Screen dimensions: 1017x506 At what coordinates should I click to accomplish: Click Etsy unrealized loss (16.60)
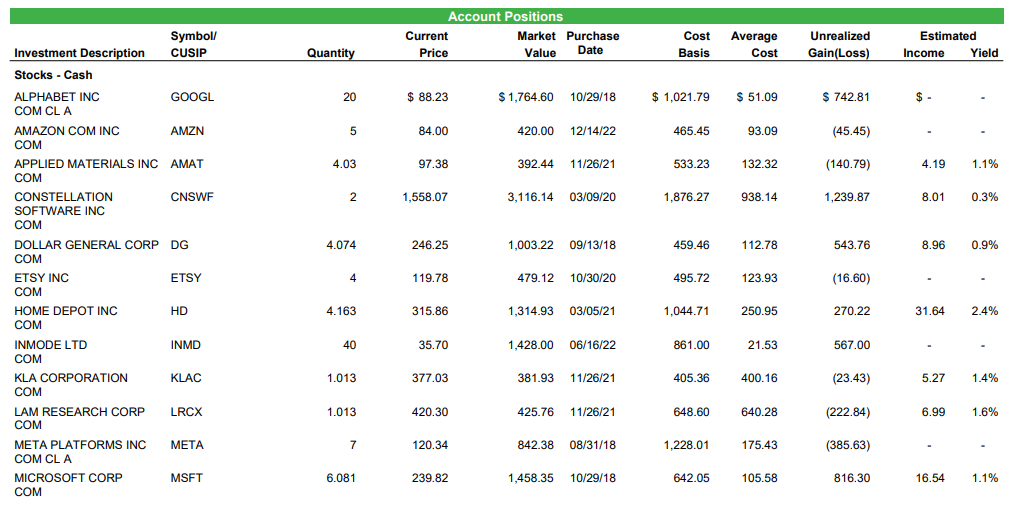pos(850,278)
